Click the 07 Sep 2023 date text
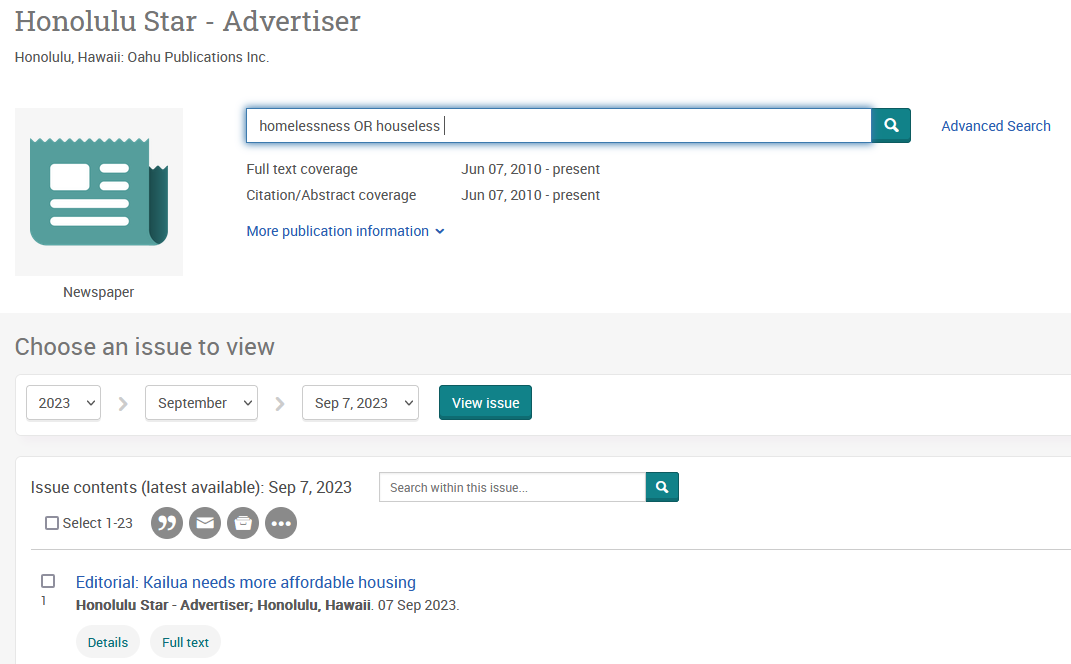1071x664 pixels. click(418, 605)
